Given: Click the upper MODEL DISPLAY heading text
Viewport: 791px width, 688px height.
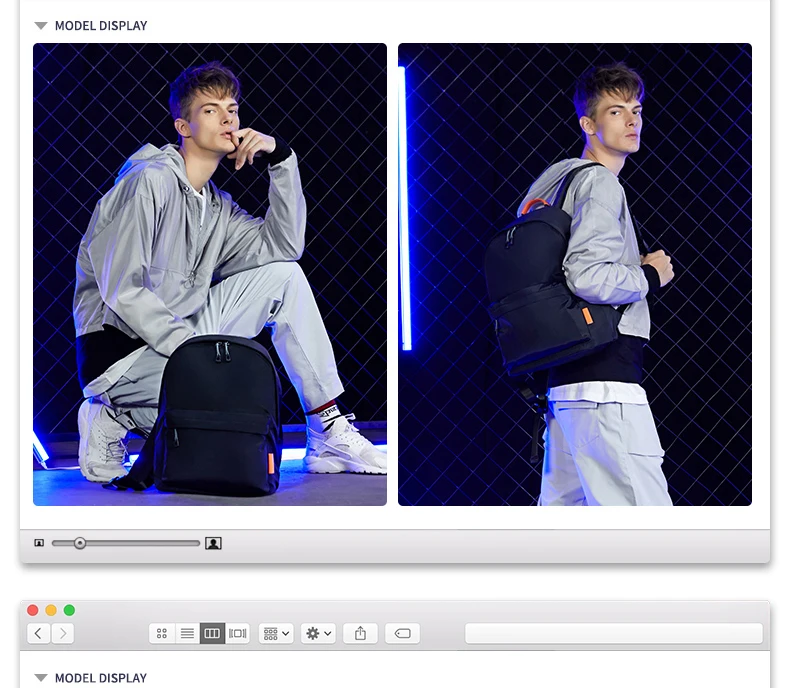Looking at the screenshot, I should [101, 26].
